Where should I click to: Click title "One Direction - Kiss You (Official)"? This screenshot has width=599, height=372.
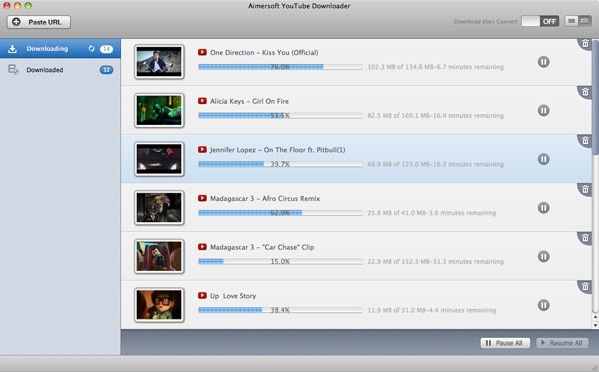pyautogui.click(x=264, y=52)
